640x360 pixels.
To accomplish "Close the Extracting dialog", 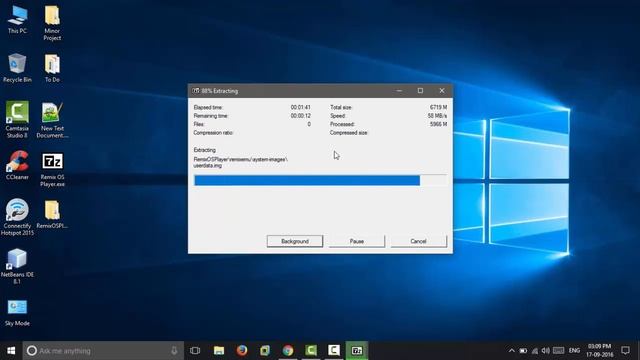I will coord(442,91).
